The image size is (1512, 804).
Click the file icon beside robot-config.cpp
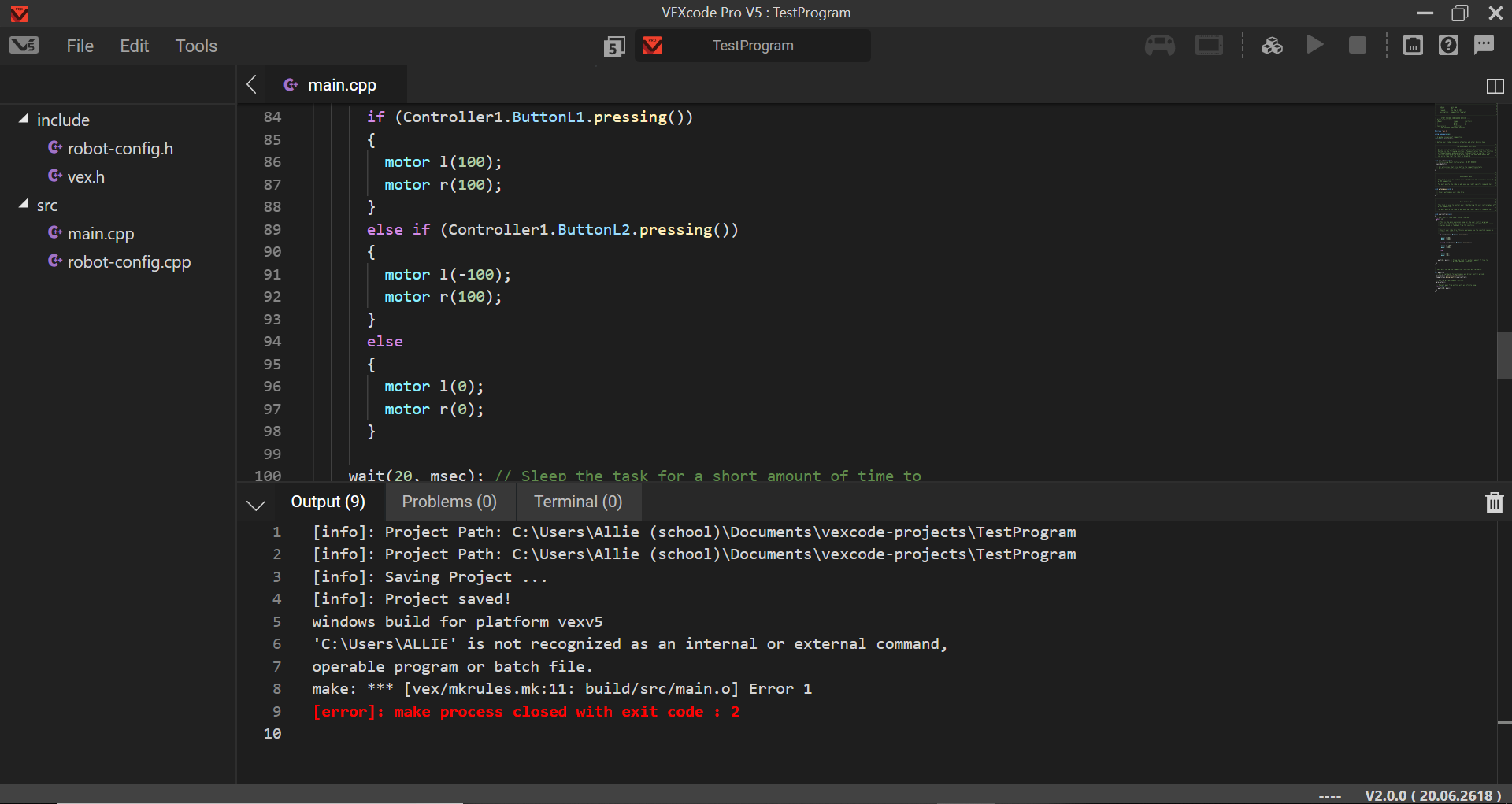(x=54, y=261)
